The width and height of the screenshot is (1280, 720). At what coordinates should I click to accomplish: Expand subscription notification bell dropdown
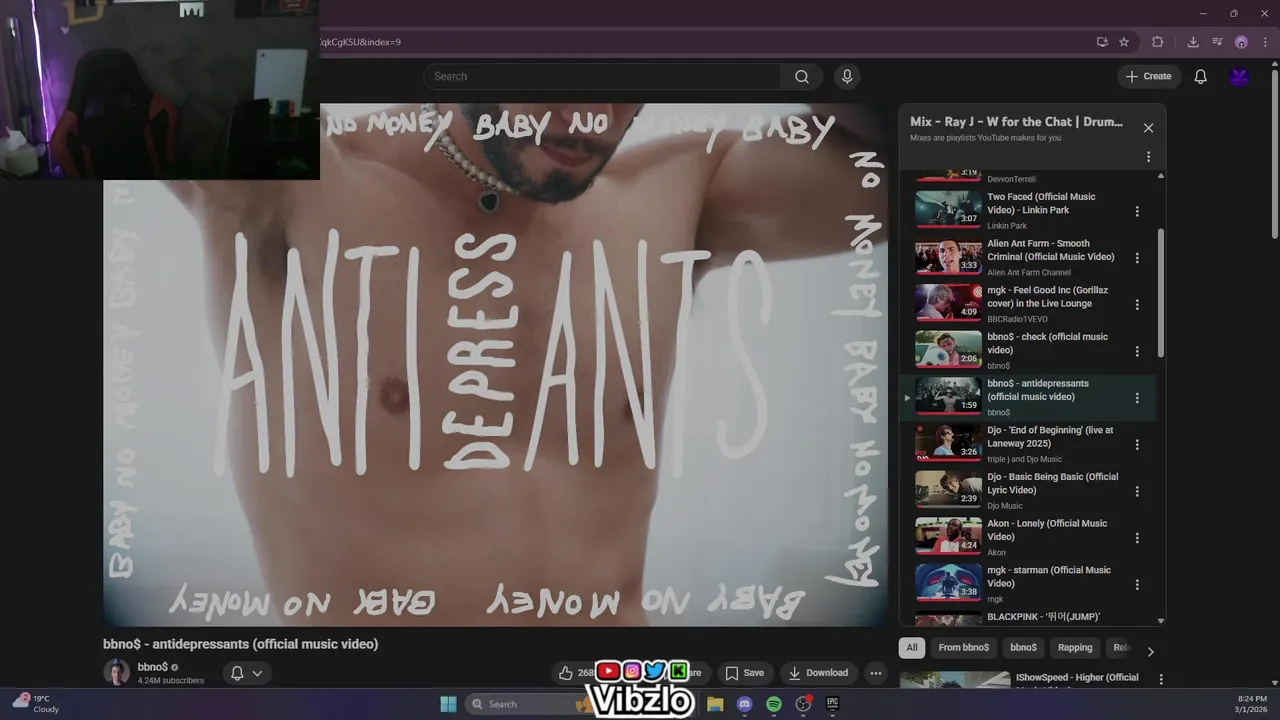pos(246,673)
